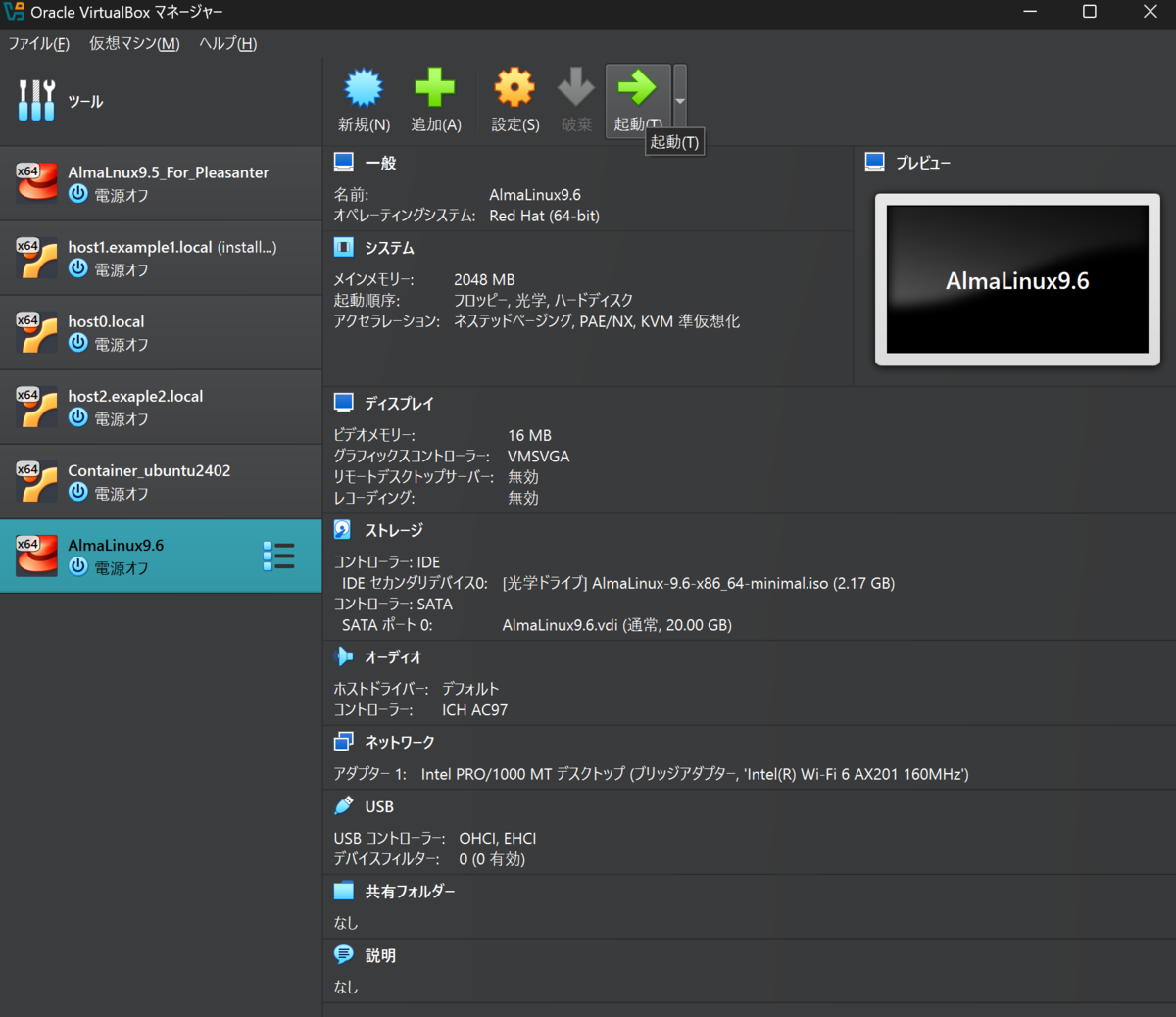Open the 一般 section heading link
Image resolution: width=1176 pixels, height=1017 pixels.
380,163
